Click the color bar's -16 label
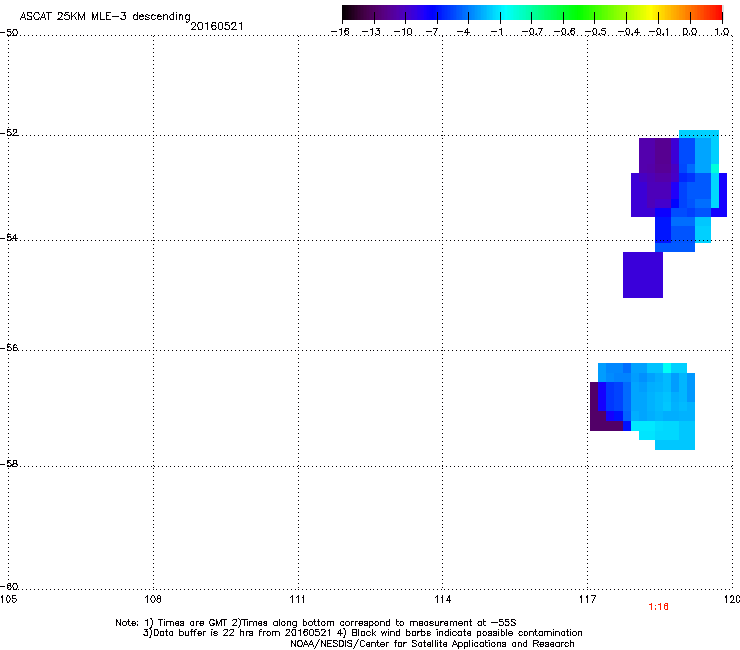Screen dimensions: 740x650 [x=340, y=32]
